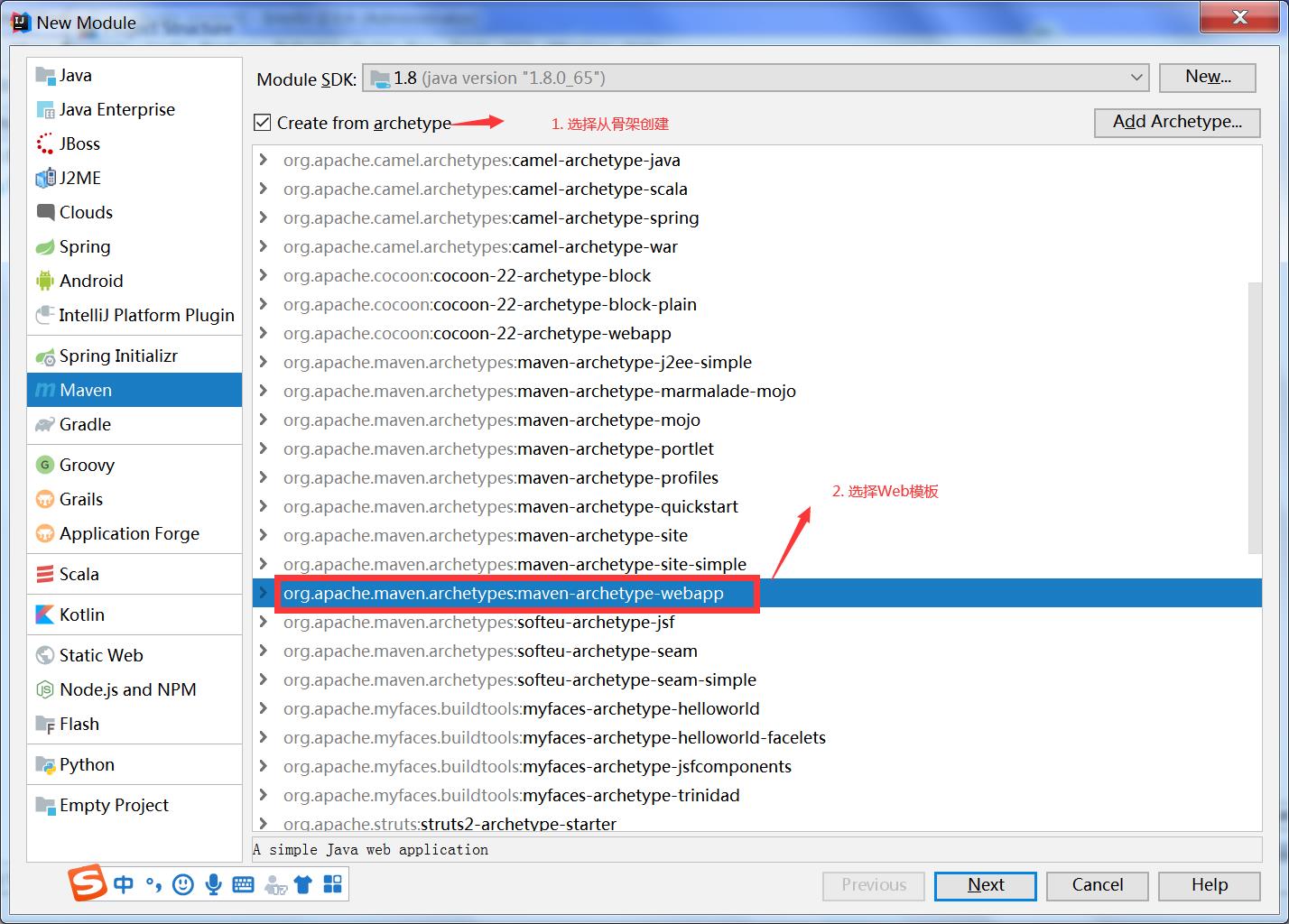The width and height of the screenshot is (1289, 924).
Task: Toggle Sogou punctuation mode
Action: coord(153,886)
